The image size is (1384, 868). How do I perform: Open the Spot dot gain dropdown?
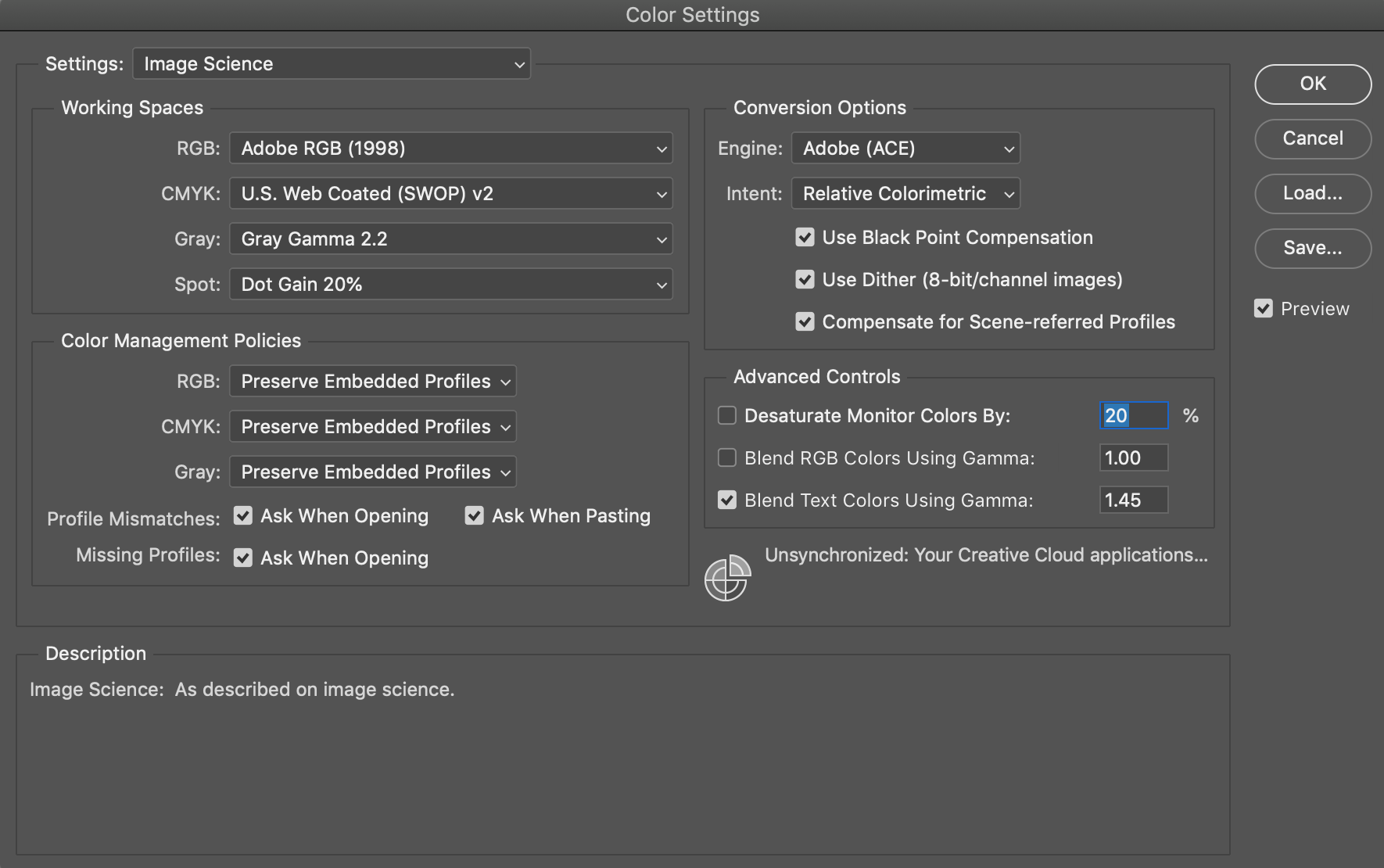[x=450, y=284]
